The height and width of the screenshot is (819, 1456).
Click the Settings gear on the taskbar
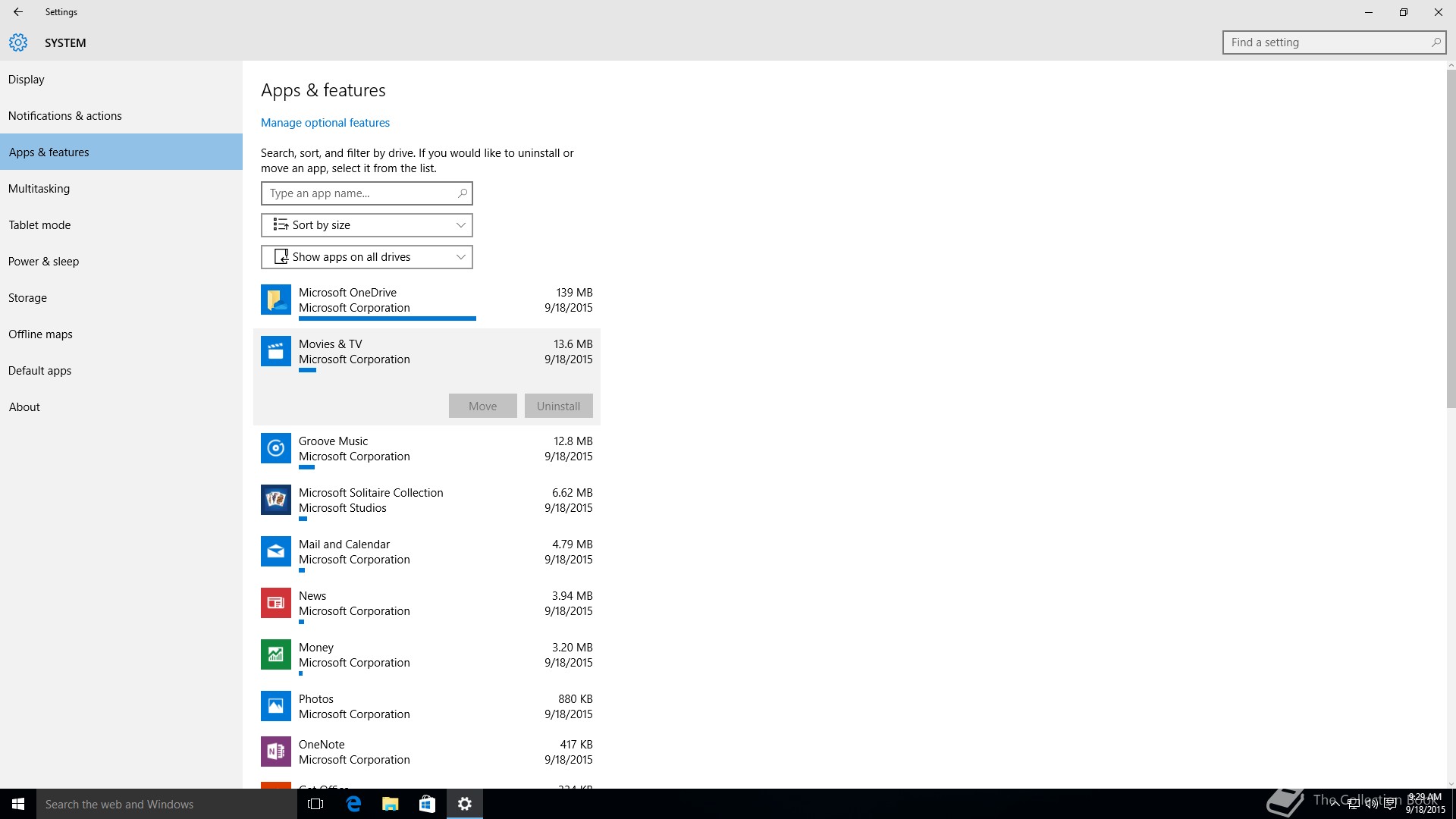point(465,804)
